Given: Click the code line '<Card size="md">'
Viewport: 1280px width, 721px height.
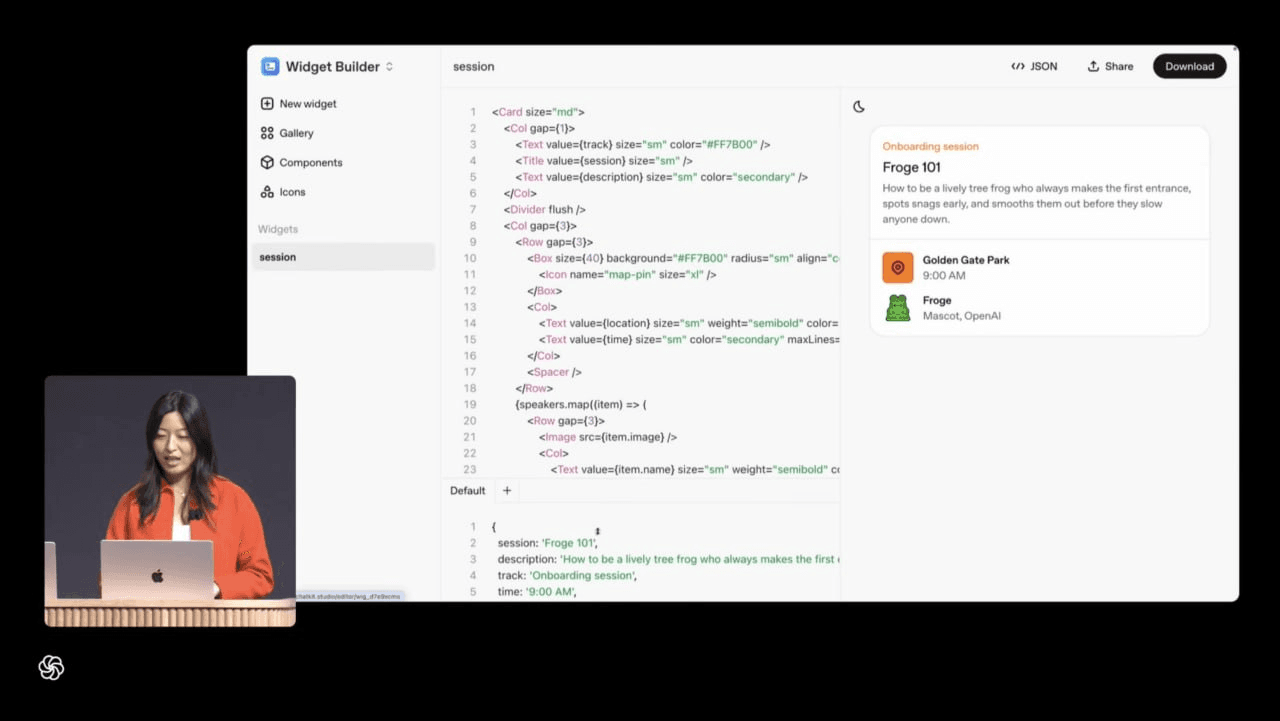Looking at the screenshot, I should (538, 112).
